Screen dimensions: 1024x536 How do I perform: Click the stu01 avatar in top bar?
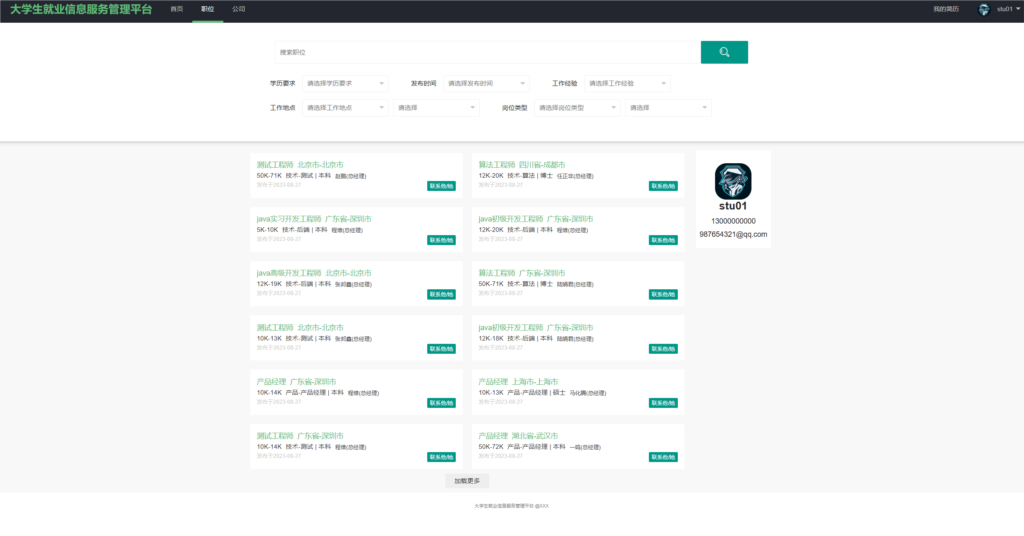click(983, 9)
